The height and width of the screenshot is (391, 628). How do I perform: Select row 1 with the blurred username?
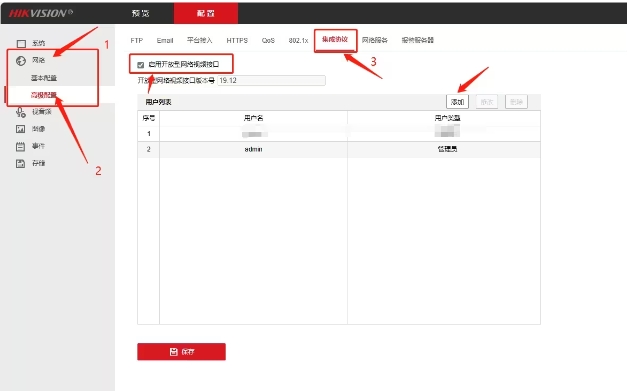click(339, 134)
